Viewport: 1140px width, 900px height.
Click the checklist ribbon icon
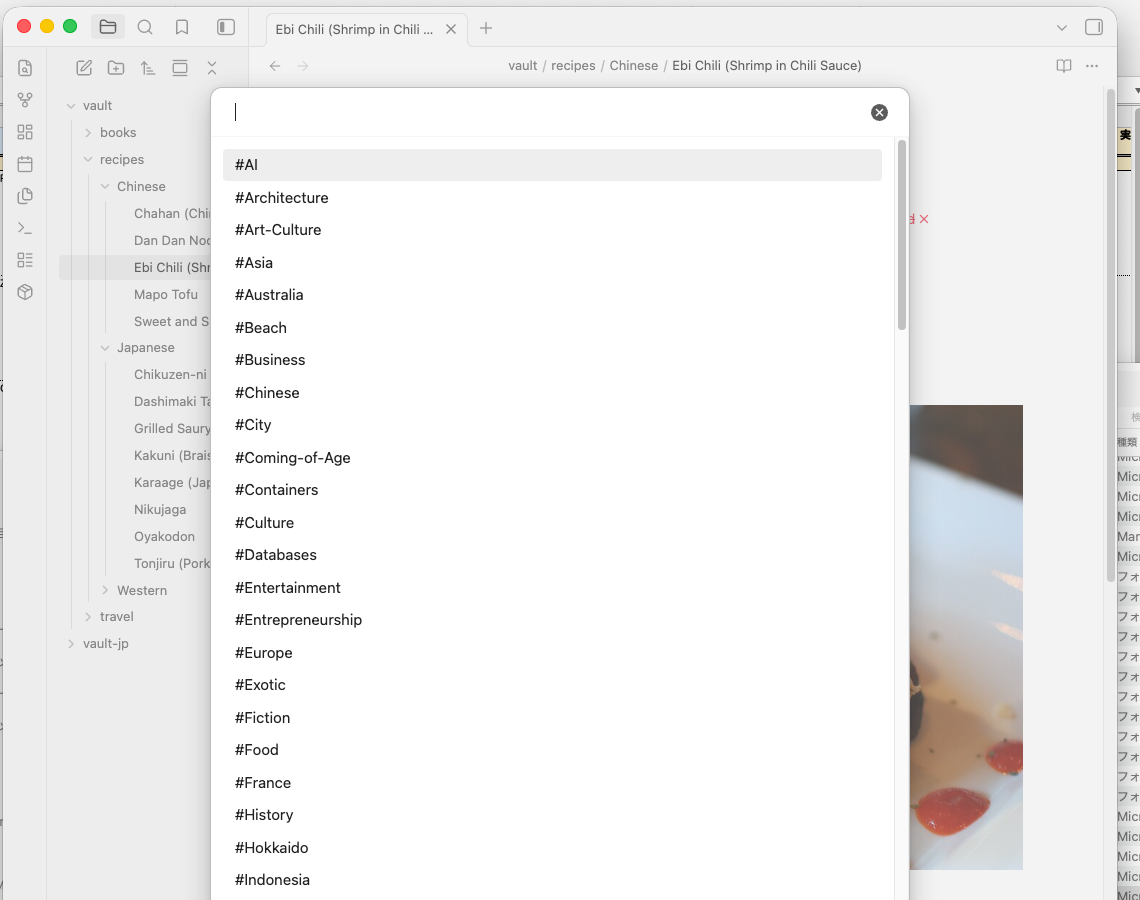(x=25, y=260)
